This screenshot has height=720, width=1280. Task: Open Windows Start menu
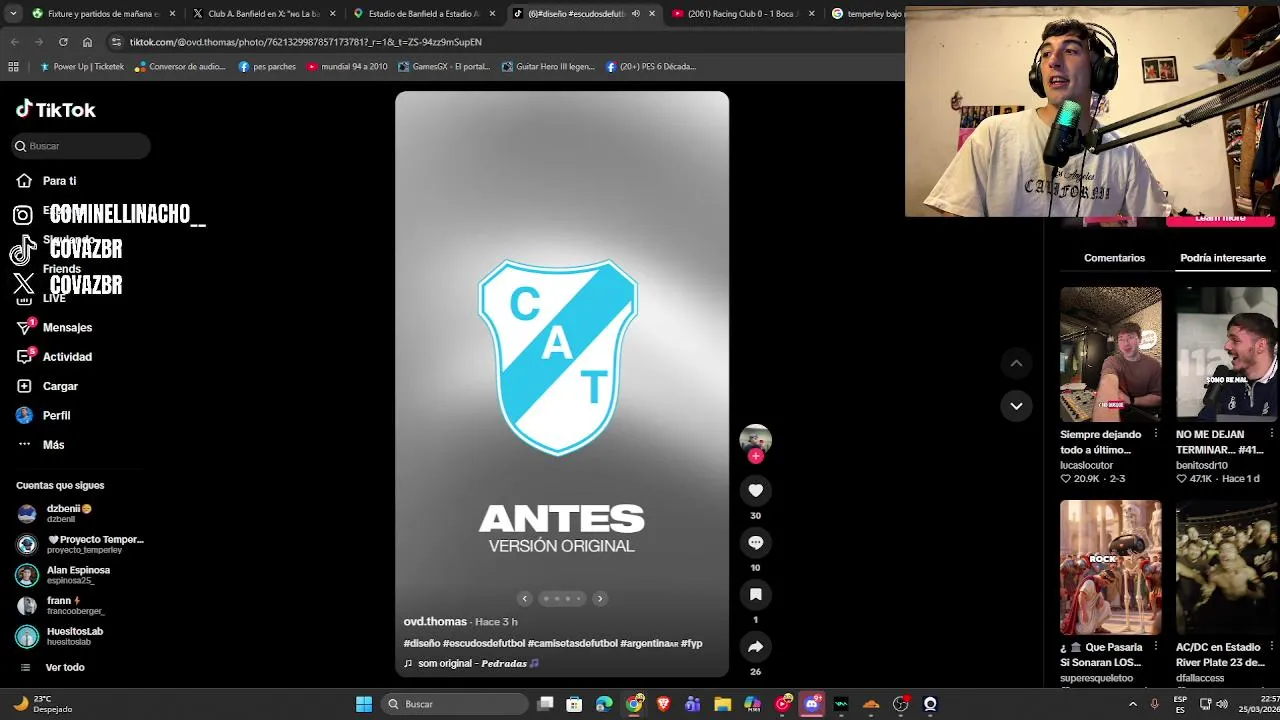(364, 704)
